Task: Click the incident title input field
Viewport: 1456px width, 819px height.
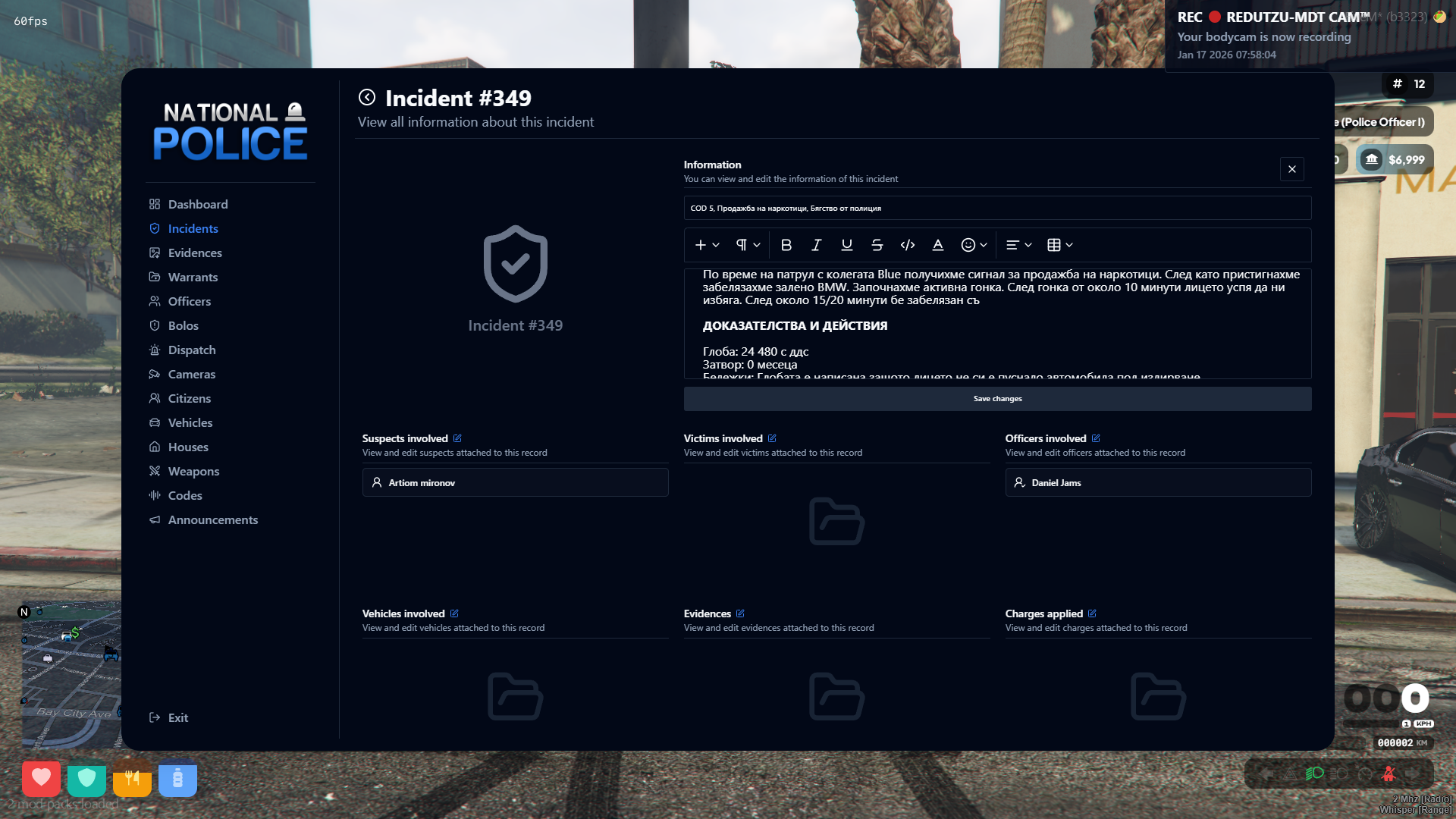Action: (x=997, y=208)
